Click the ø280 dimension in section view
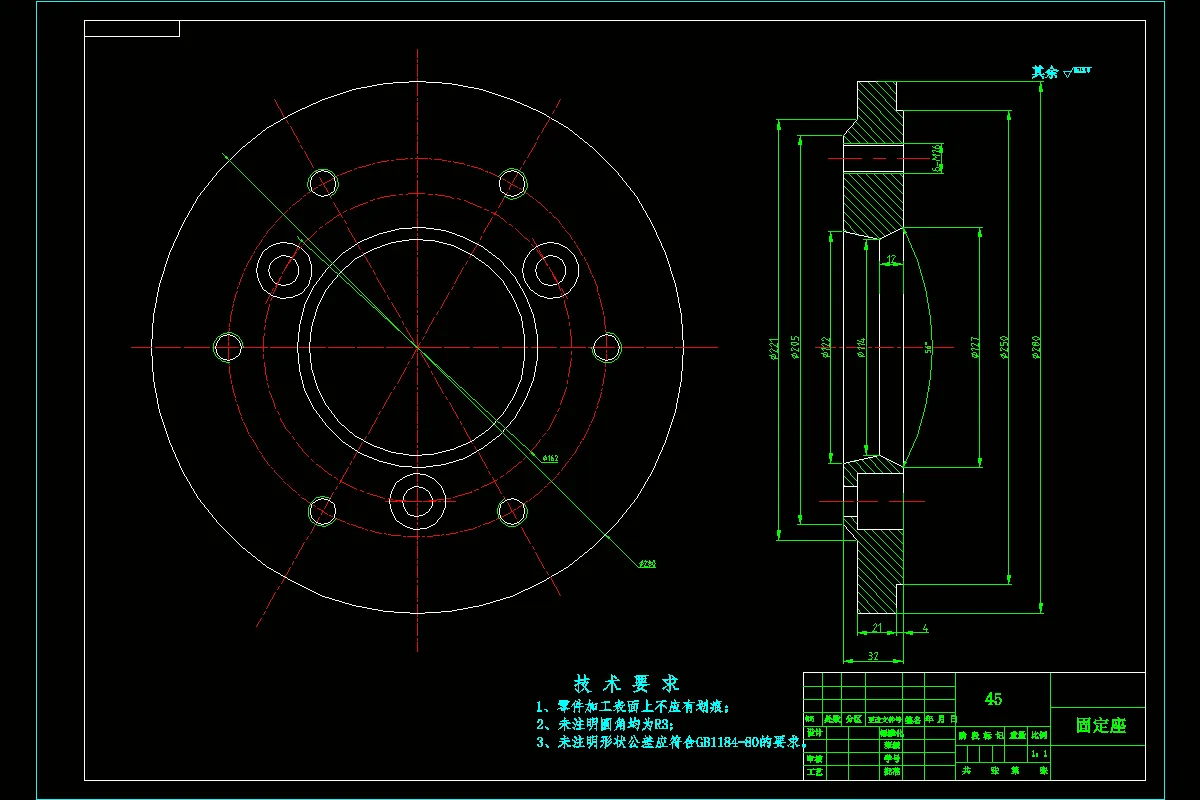The image size is (1200, 800). point(1037,347)
